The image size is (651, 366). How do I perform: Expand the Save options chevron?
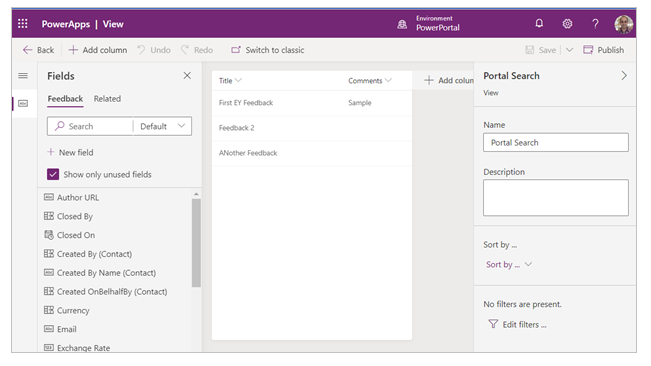[570, 50]
